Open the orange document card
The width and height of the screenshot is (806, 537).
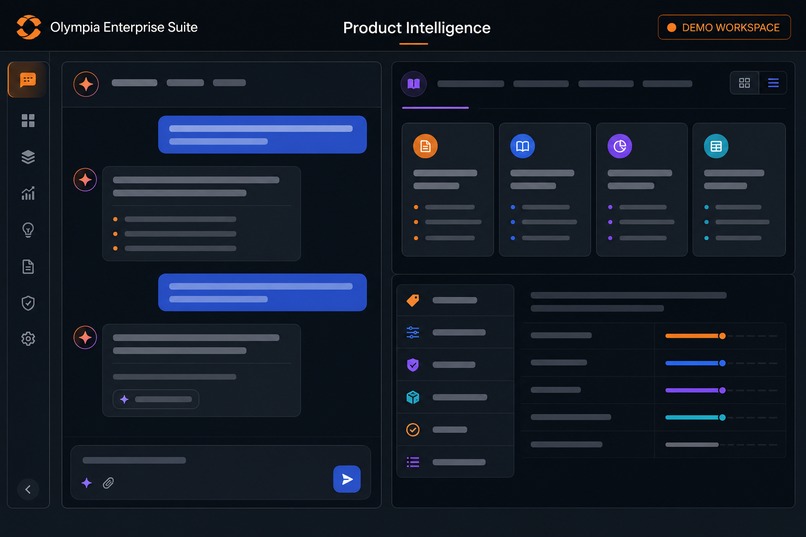point(448,189)
